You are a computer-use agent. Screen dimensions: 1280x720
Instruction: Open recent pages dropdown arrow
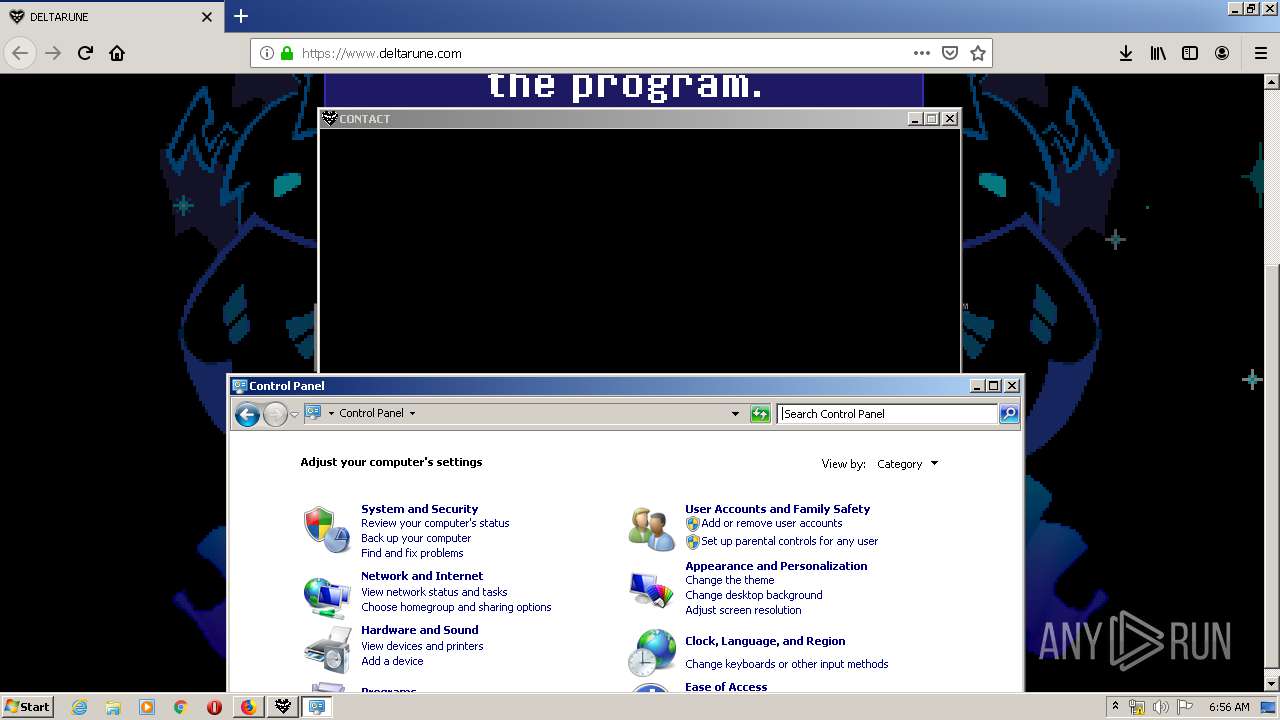point(294,414)
